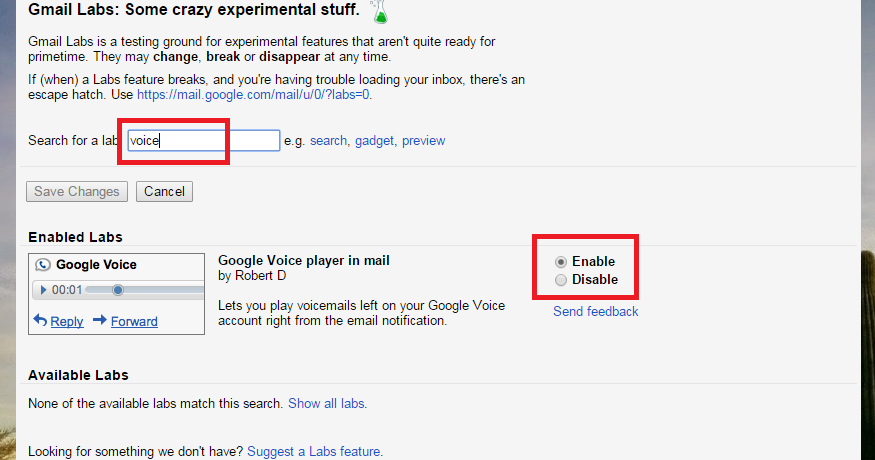Click the 'gadget' example link
Screen dimensions: 875x460
374,141
